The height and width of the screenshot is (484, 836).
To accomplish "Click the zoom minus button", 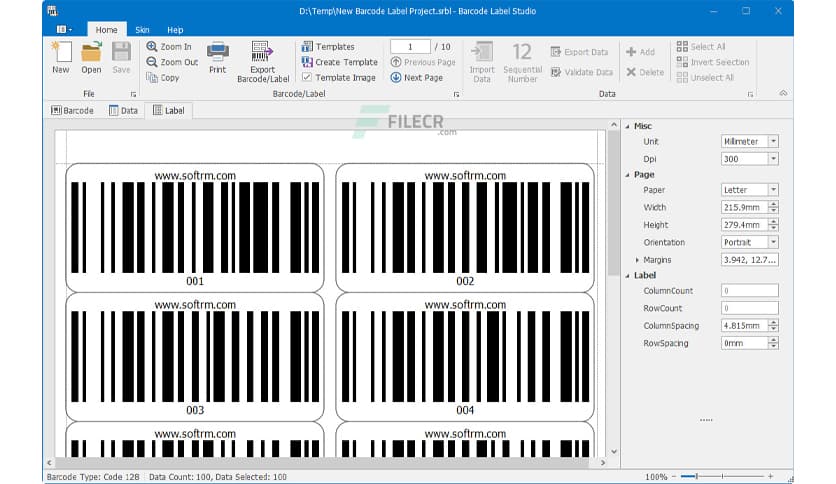I will (x=674, y=476).
